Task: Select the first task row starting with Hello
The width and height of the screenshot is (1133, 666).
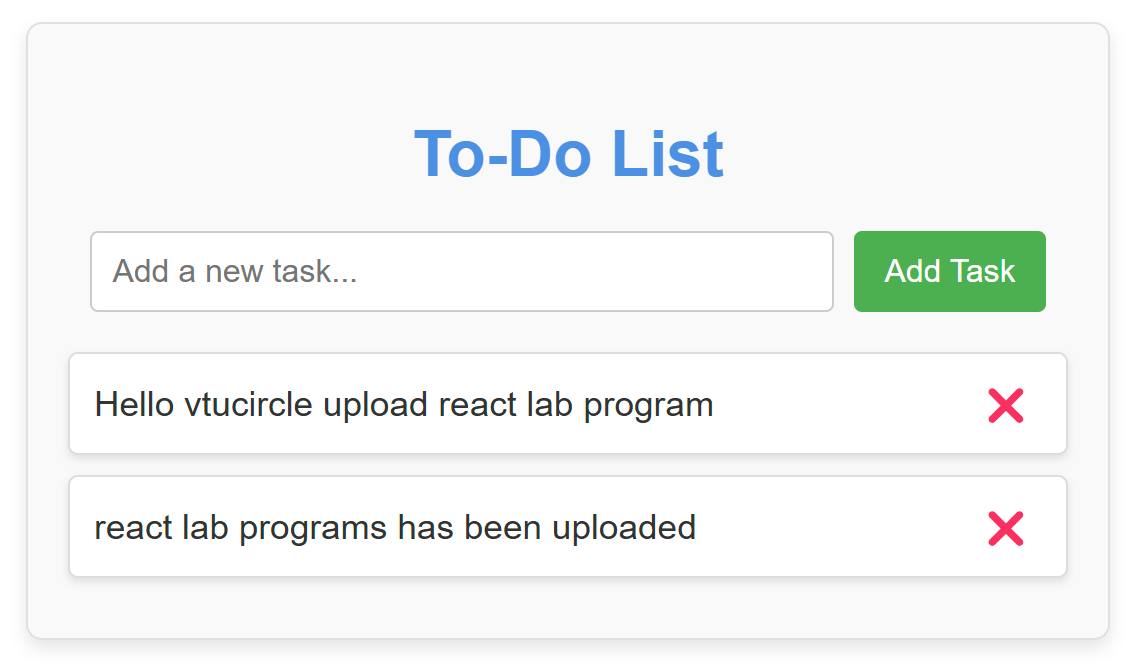Action: [568, 404]
